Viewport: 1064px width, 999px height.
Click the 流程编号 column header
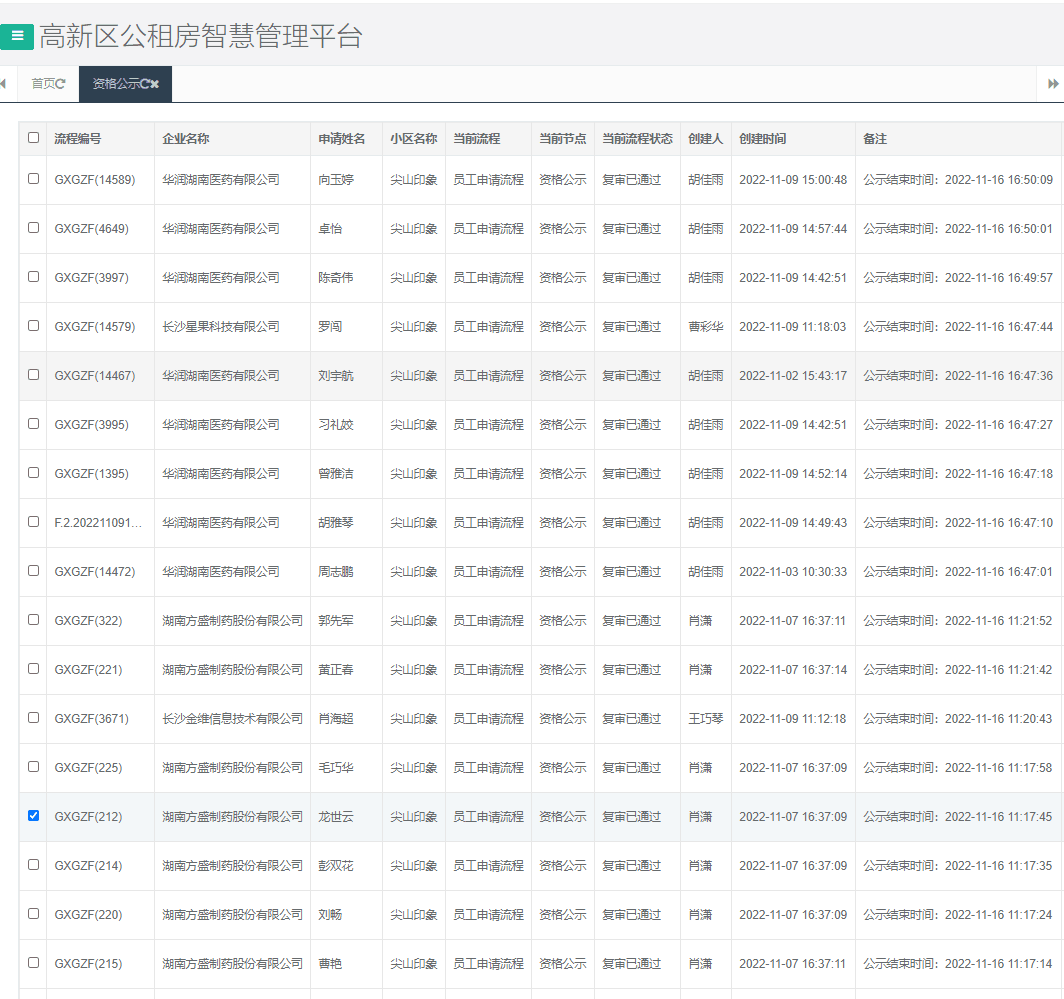point(78,139)
